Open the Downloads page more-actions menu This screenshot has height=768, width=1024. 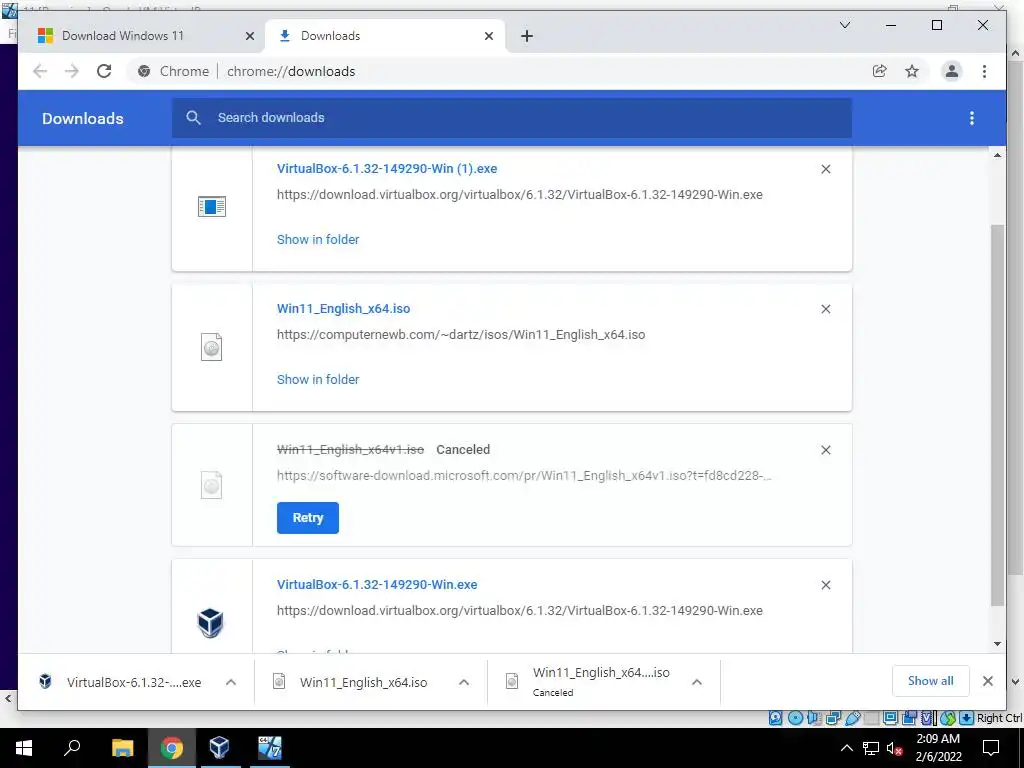[x=972, y=118]
